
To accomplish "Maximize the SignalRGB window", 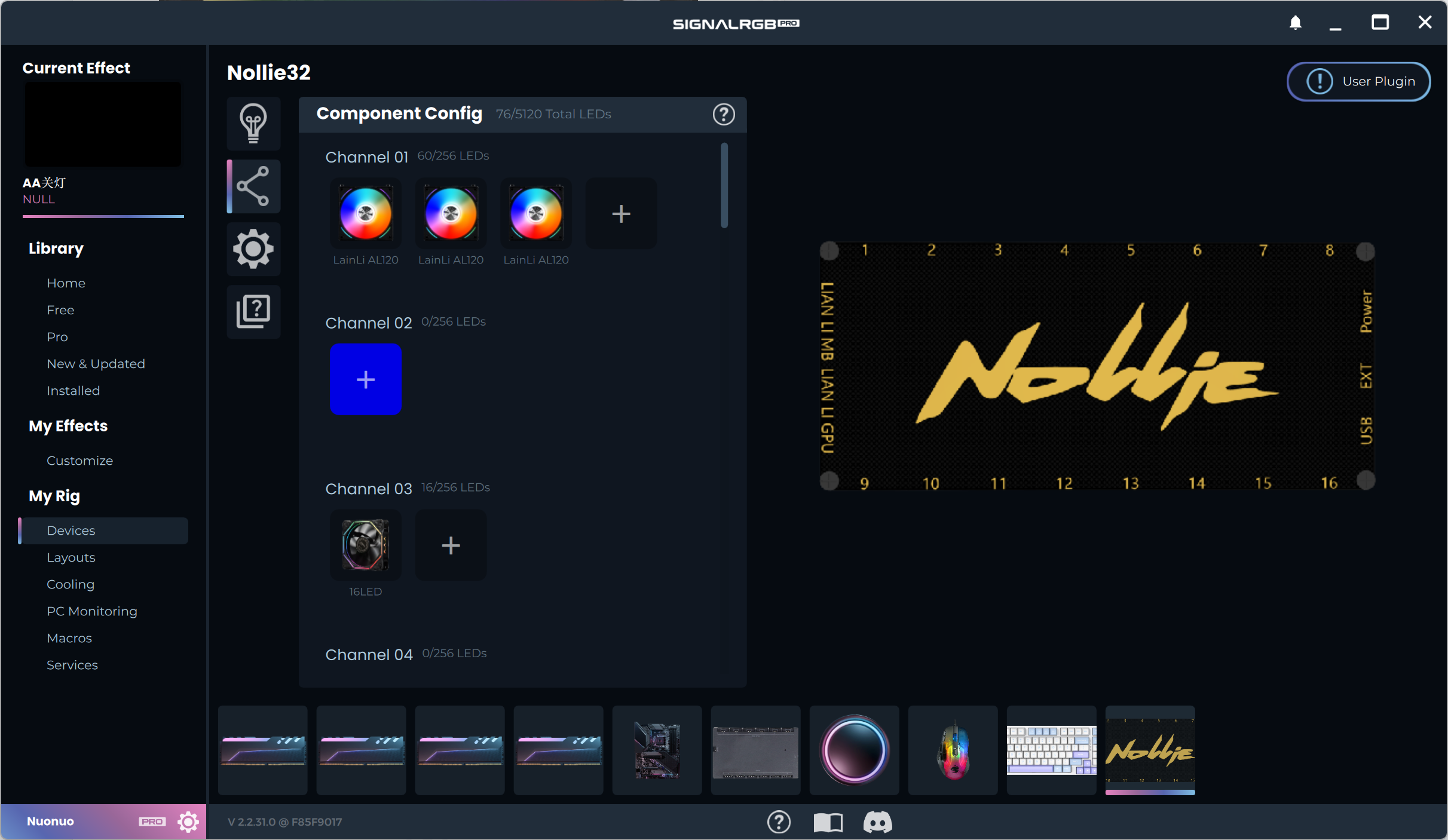I will click(1380, 23).
